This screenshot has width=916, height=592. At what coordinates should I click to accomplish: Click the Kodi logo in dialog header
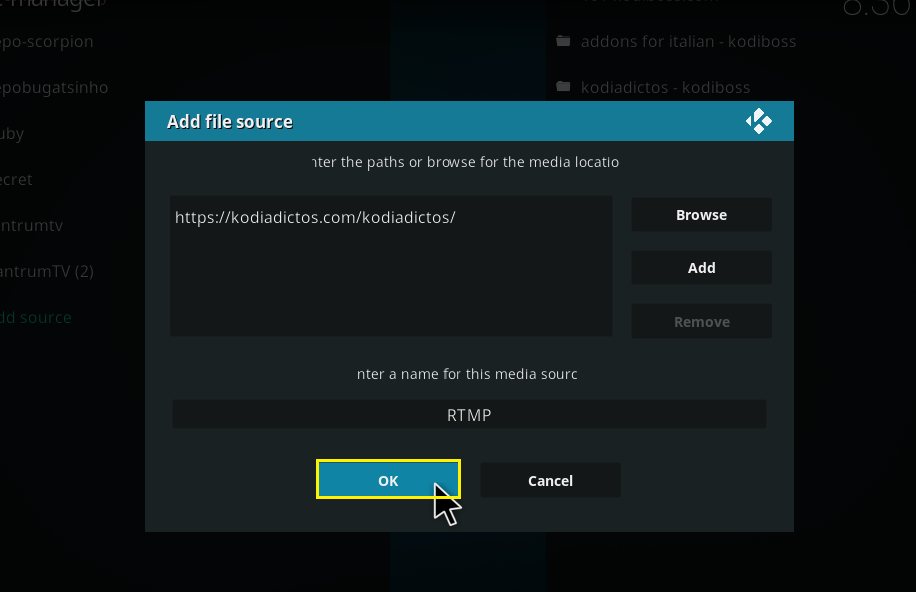tap(758, 121)
